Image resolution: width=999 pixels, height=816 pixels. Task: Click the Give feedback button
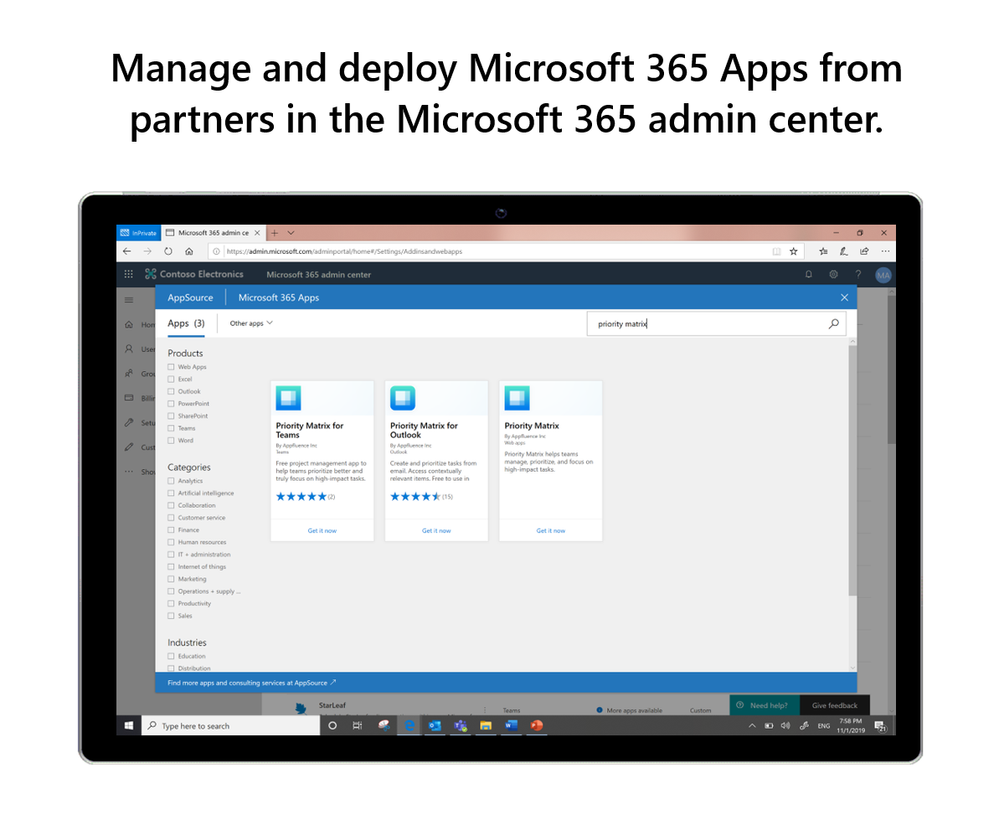coord(834,705)
